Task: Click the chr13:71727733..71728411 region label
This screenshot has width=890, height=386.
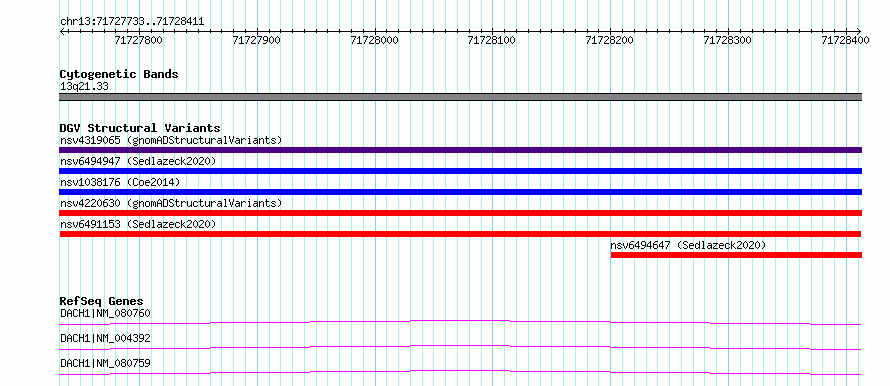Action: pos(132,22)
